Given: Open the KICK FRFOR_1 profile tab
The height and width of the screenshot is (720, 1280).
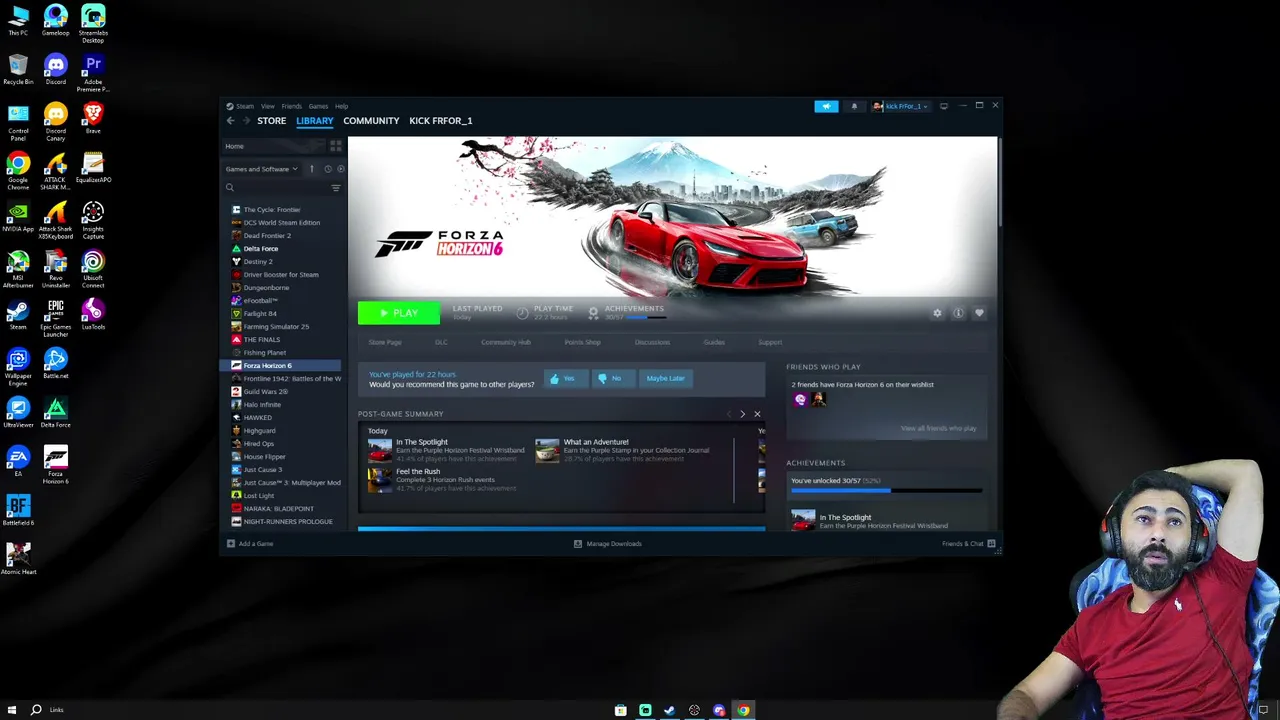Looking at the screenshot, I should click(x=440, y=121).
